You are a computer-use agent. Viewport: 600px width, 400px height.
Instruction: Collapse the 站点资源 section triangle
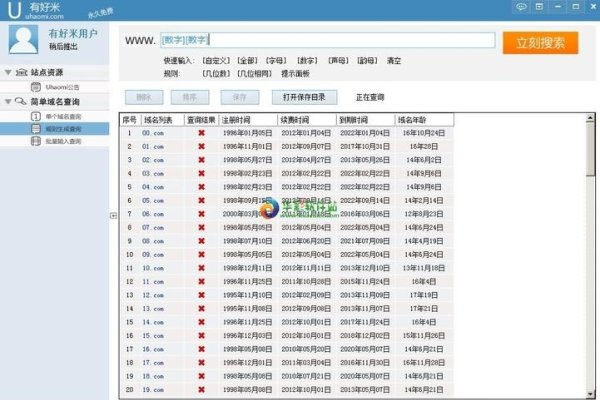tap(8, 72)
